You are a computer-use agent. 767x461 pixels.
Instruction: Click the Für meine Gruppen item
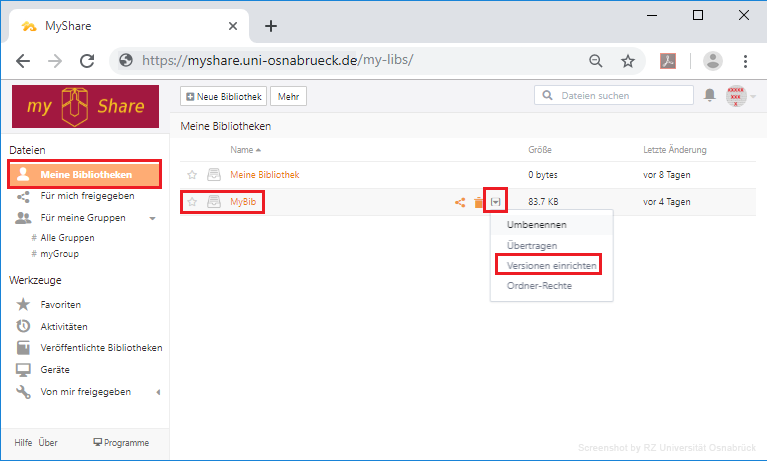(83, 218)
